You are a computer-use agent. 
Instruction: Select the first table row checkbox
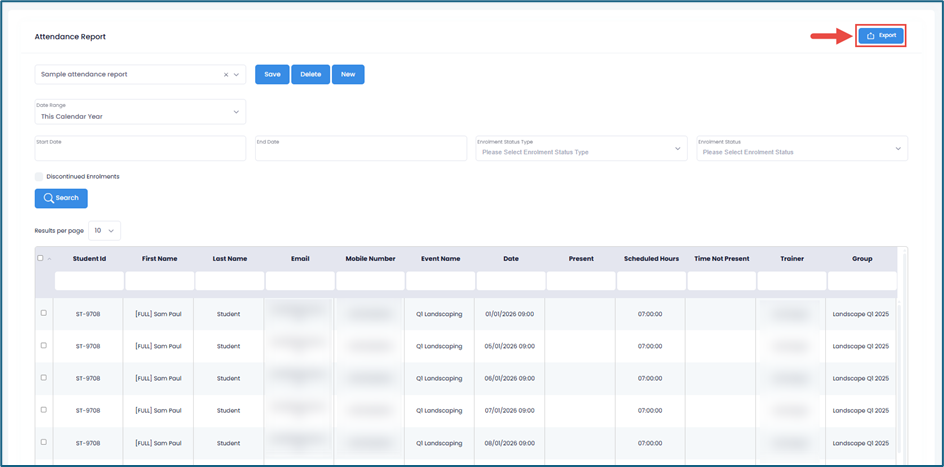44,313
